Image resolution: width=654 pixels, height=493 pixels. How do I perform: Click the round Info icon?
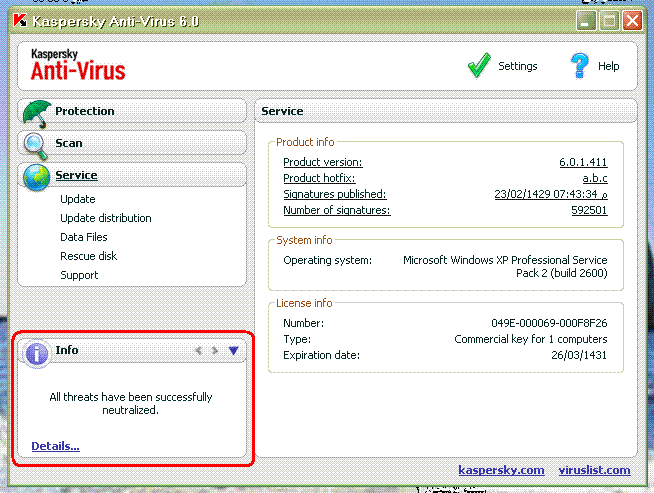(x=37, y=354)
